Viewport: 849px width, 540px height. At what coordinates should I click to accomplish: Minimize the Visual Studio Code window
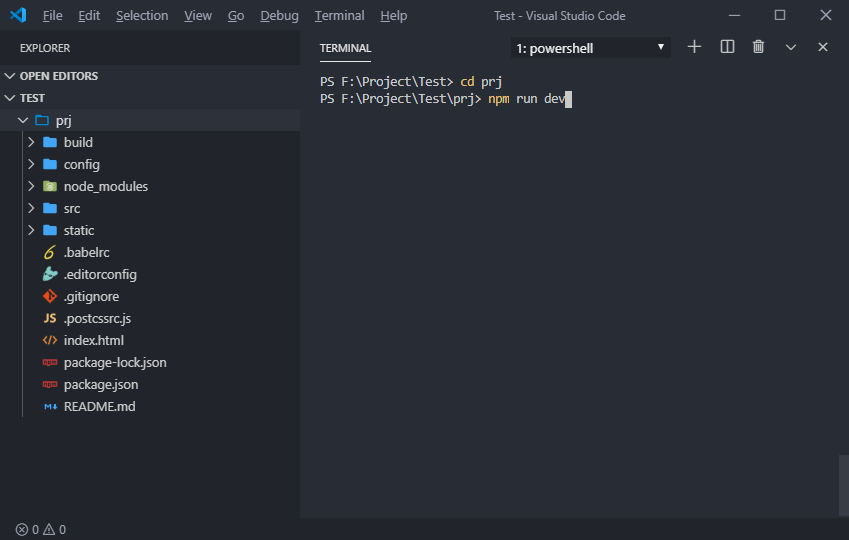(734, 15)
